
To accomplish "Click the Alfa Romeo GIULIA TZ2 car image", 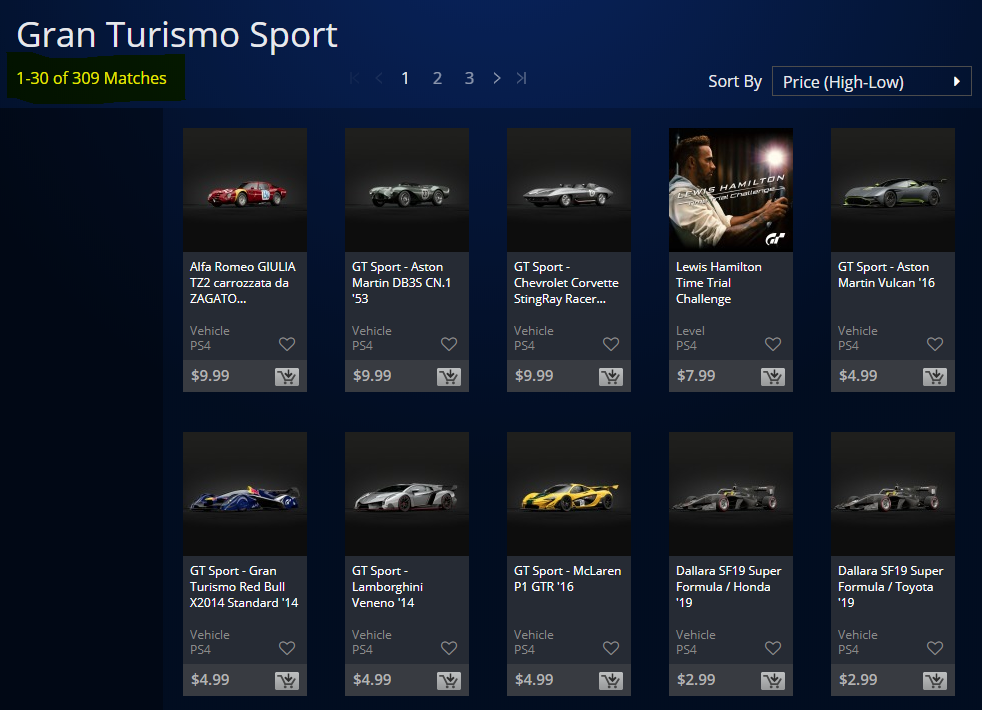I will click(245, 190).
